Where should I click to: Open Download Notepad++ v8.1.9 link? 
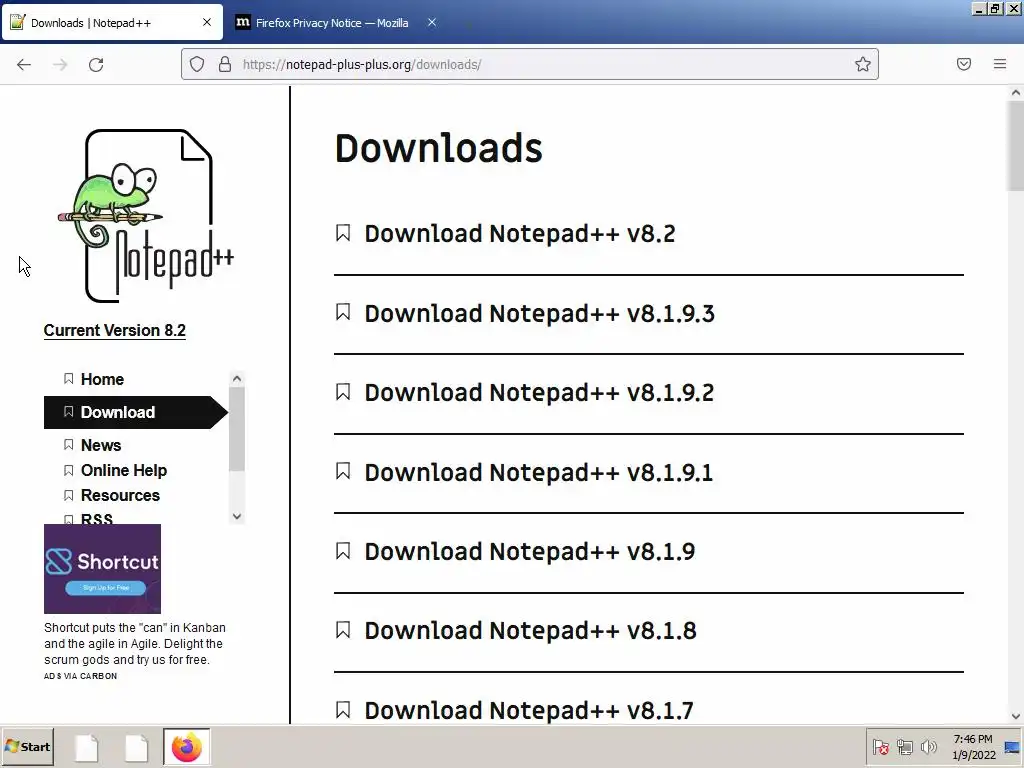tap(530, 552)
